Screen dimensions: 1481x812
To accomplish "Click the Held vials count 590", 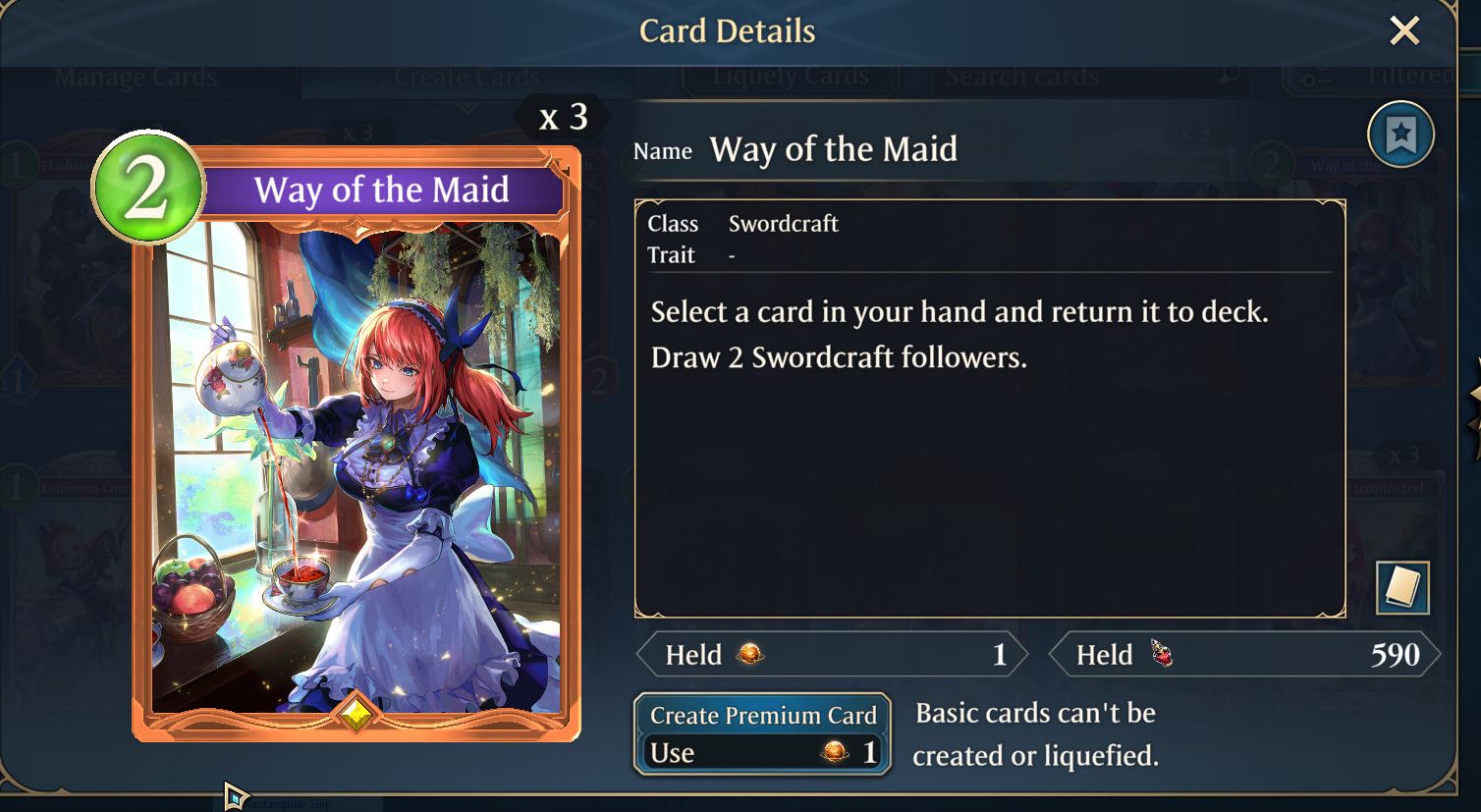I will pyautogui.click(x=1395, y=655).
